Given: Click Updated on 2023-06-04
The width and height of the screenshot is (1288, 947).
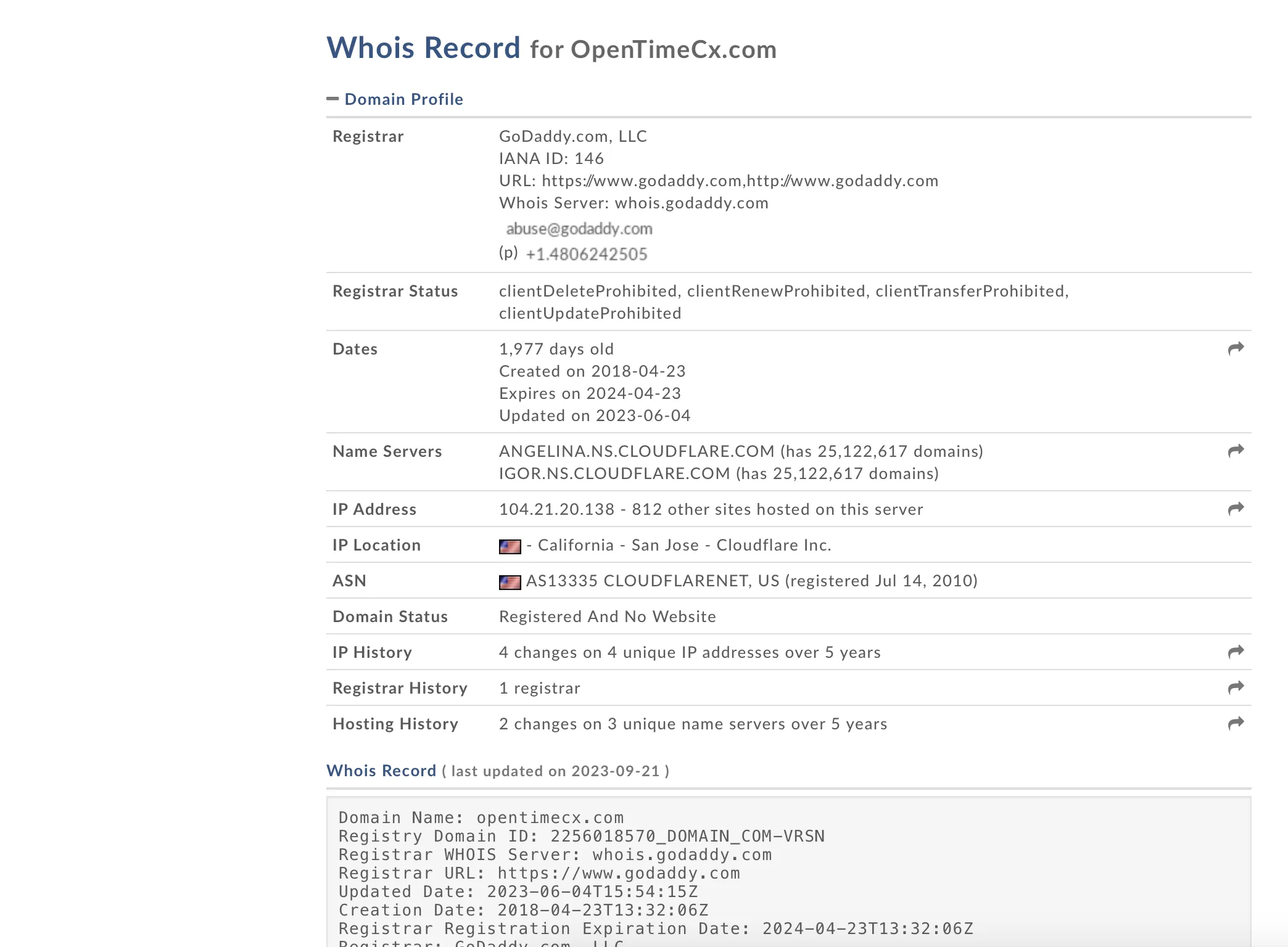Looking at the screenshot, I should [x=595, y=416].
